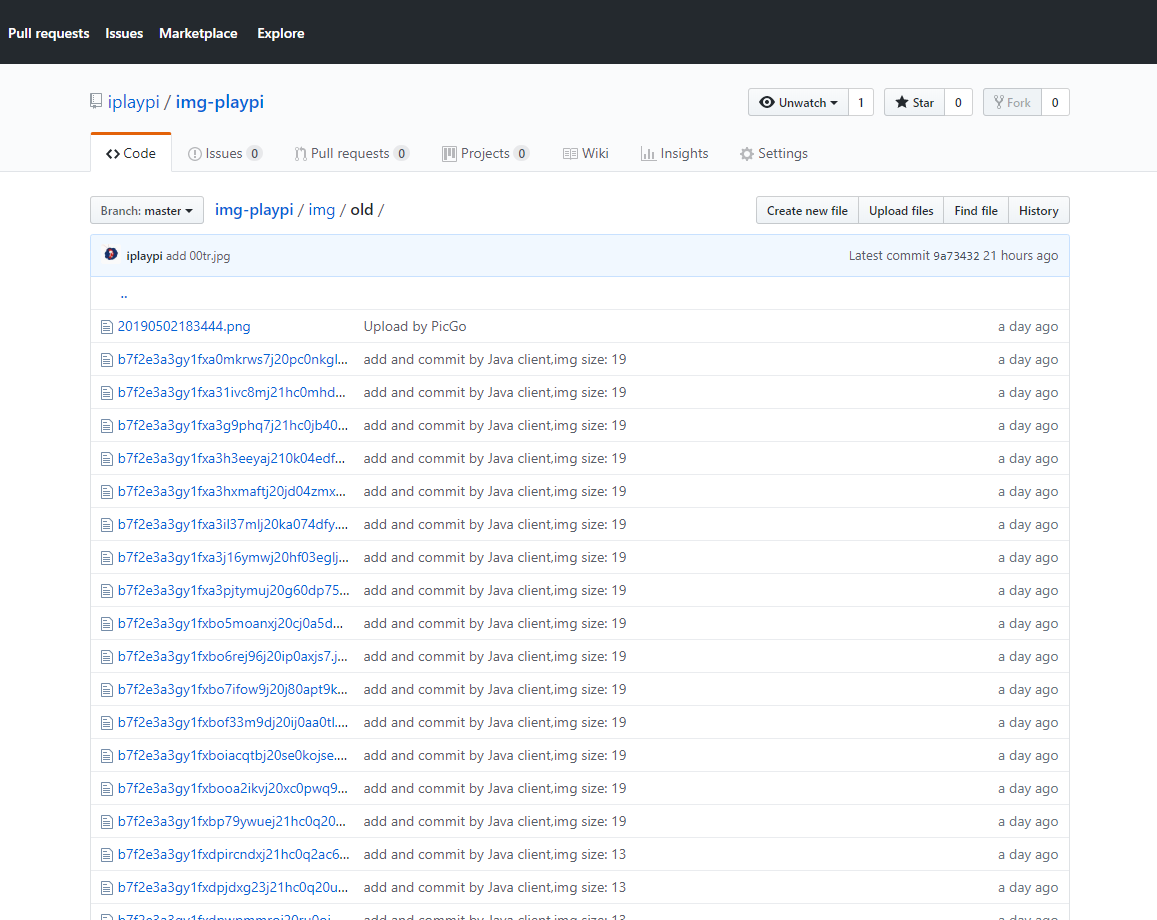Open the folder History button
1157x920 pixels.
tap(1038, 210)
